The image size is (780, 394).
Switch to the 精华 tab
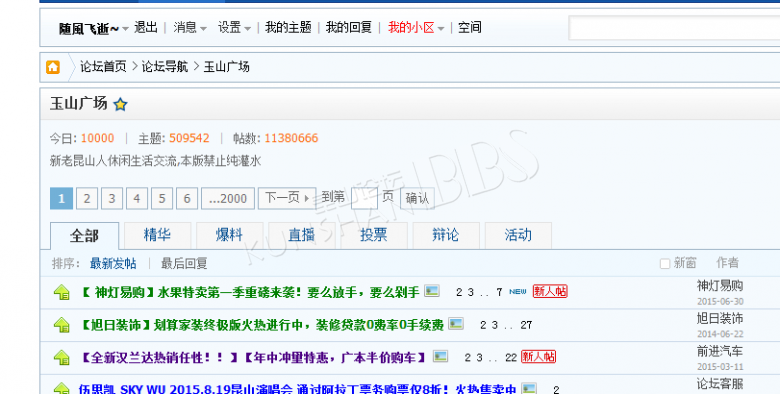157,235
